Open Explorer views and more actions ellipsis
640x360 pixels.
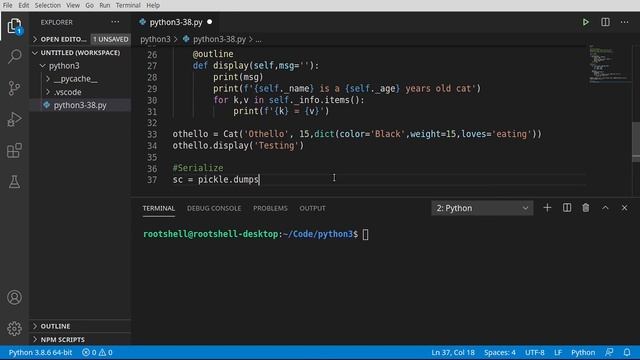[x=115, y=22]
